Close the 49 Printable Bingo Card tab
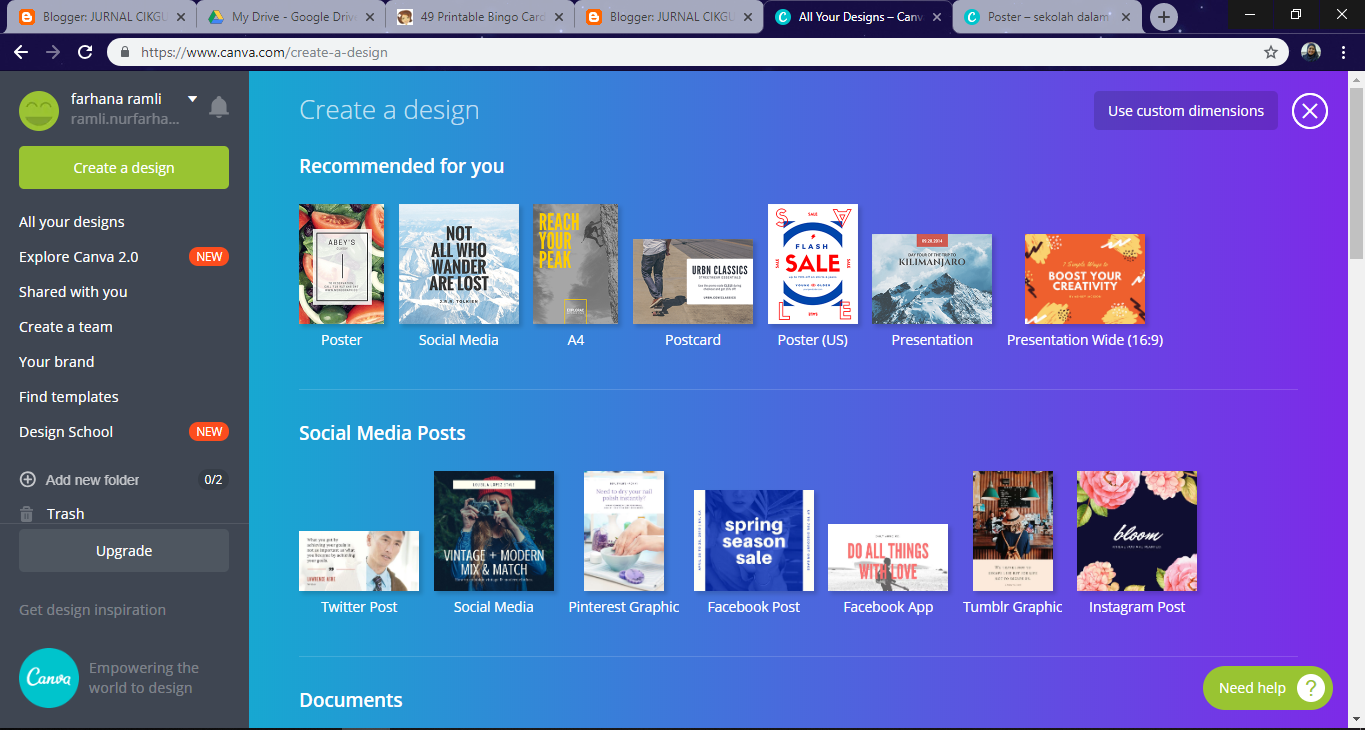 click(x=559, y=17)
